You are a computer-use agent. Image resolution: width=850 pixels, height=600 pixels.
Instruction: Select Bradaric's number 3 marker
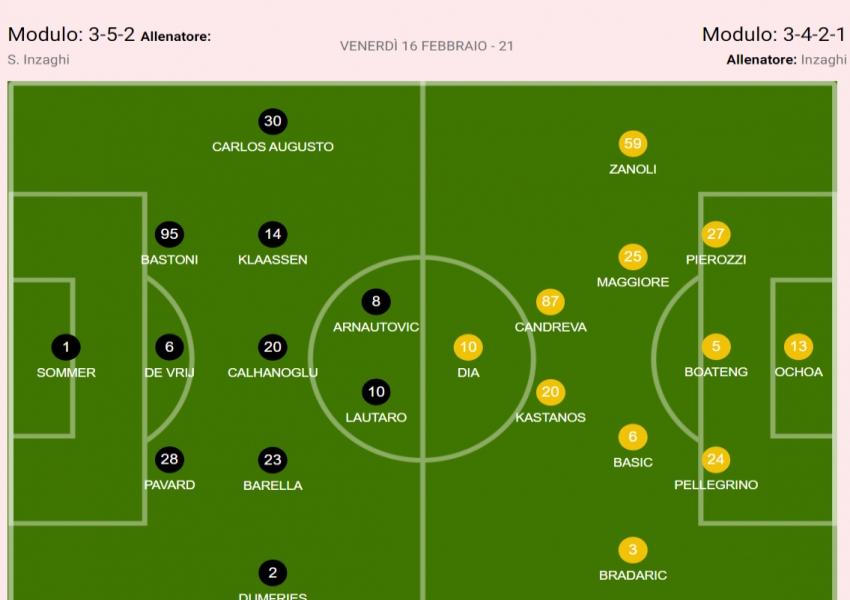pyautogui.click(x=632, y=550)
